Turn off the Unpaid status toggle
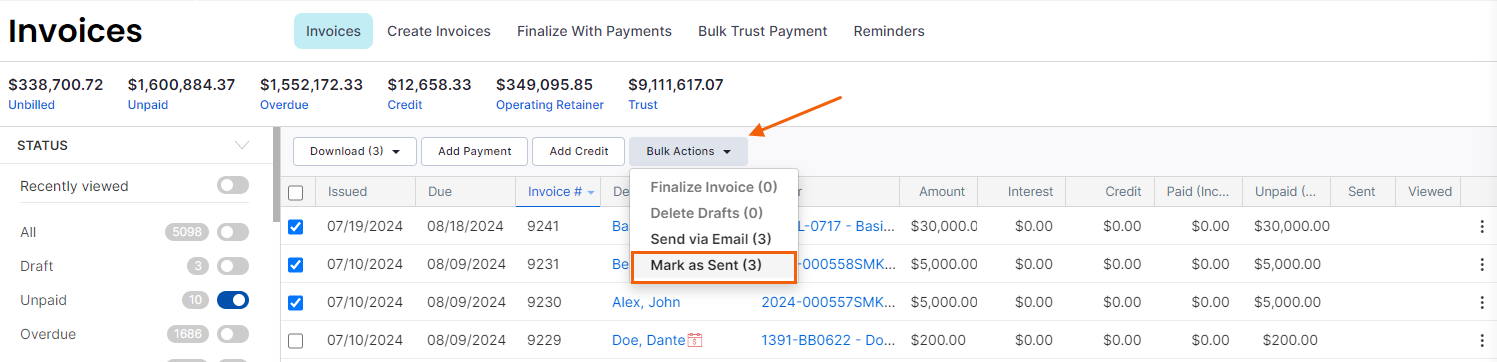 (233, 300)
